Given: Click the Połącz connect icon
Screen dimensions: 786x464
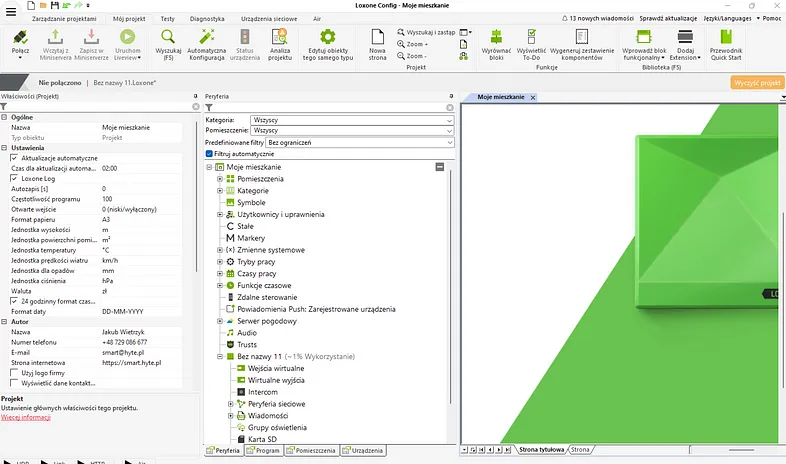Looking at the screenshot, I should pos(20,38).
